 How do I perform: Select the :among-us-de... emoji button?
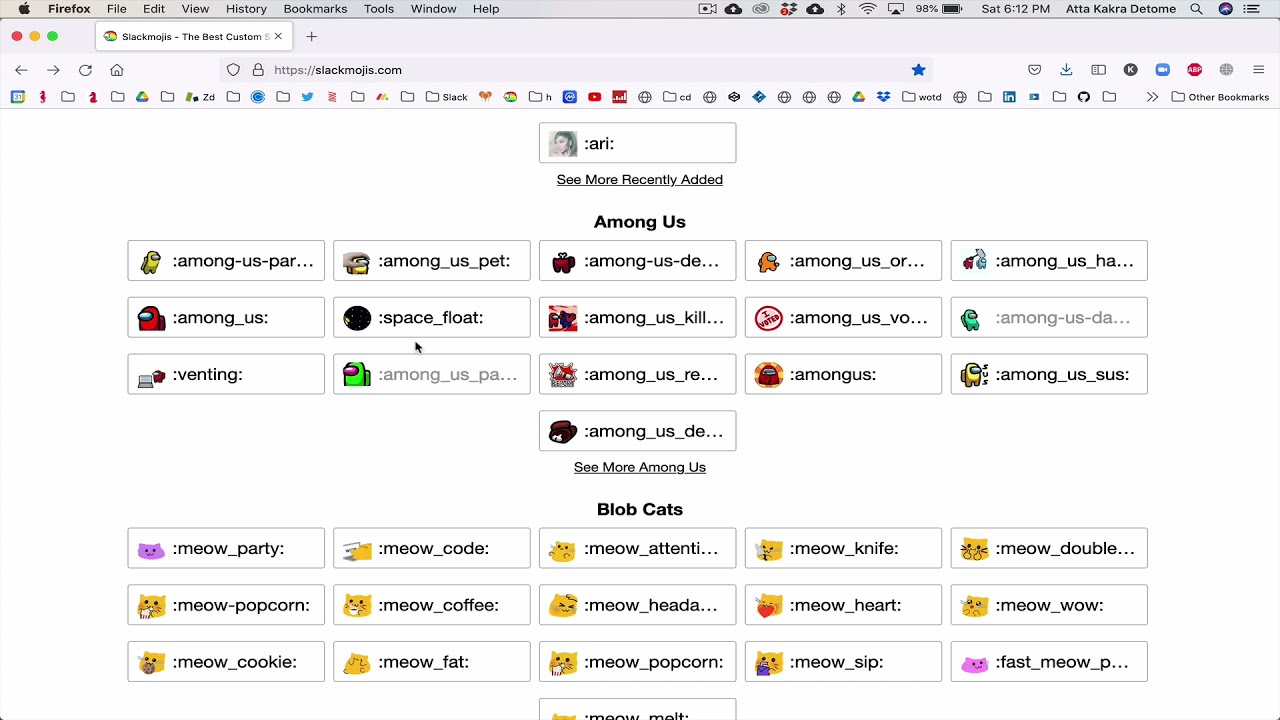(x=638, y=261)
